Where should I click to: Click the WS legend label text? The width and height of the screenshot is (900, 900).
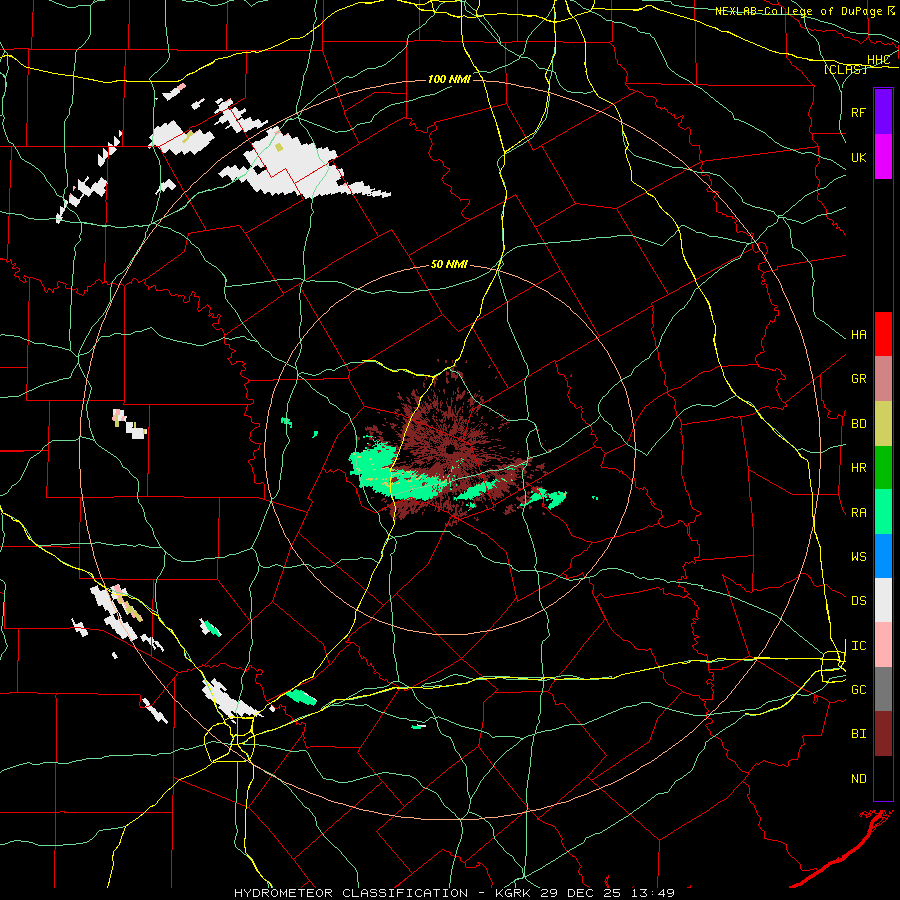click(858, 557)
